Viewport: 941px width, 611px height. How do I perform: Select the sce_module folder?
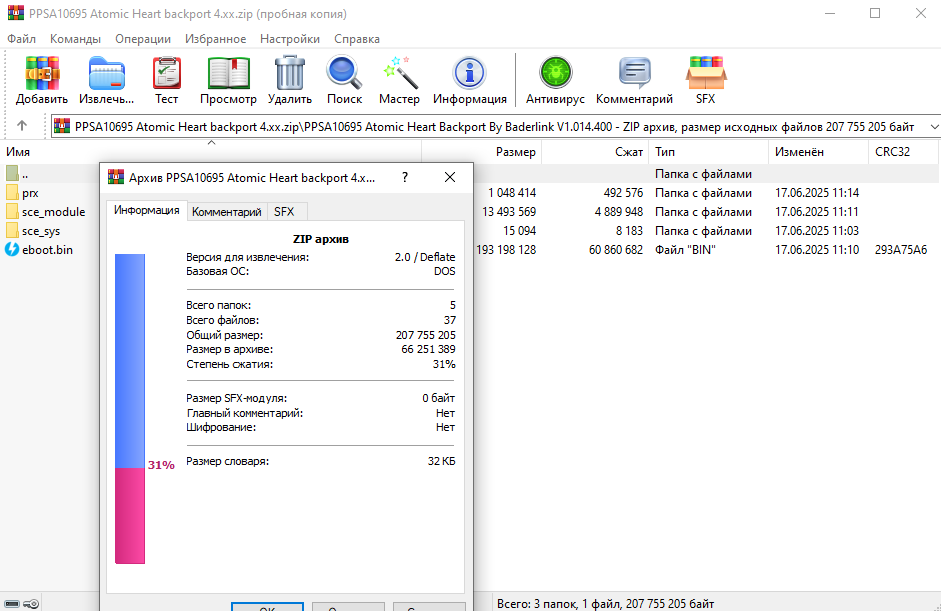(x=53, y=212)
